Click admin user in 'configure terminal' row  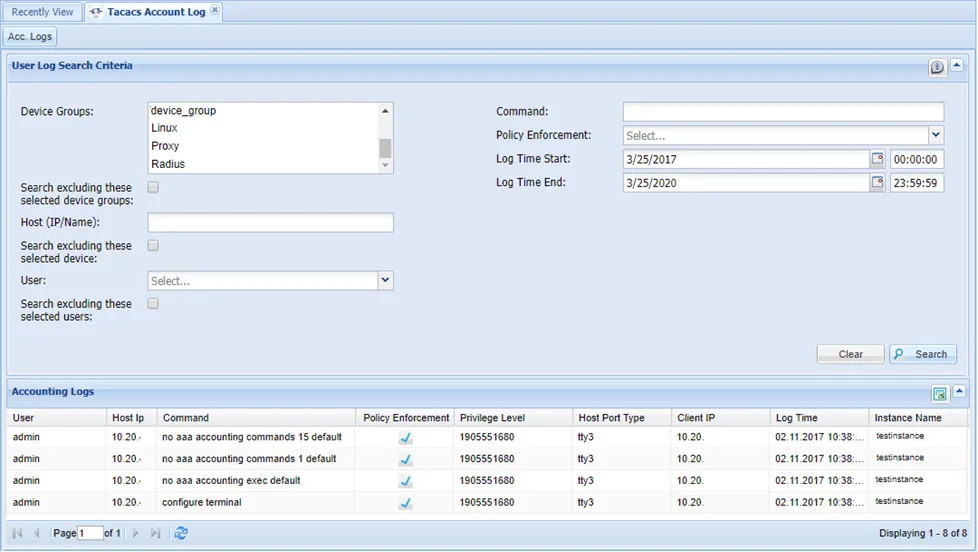click(x=26, y=503)
